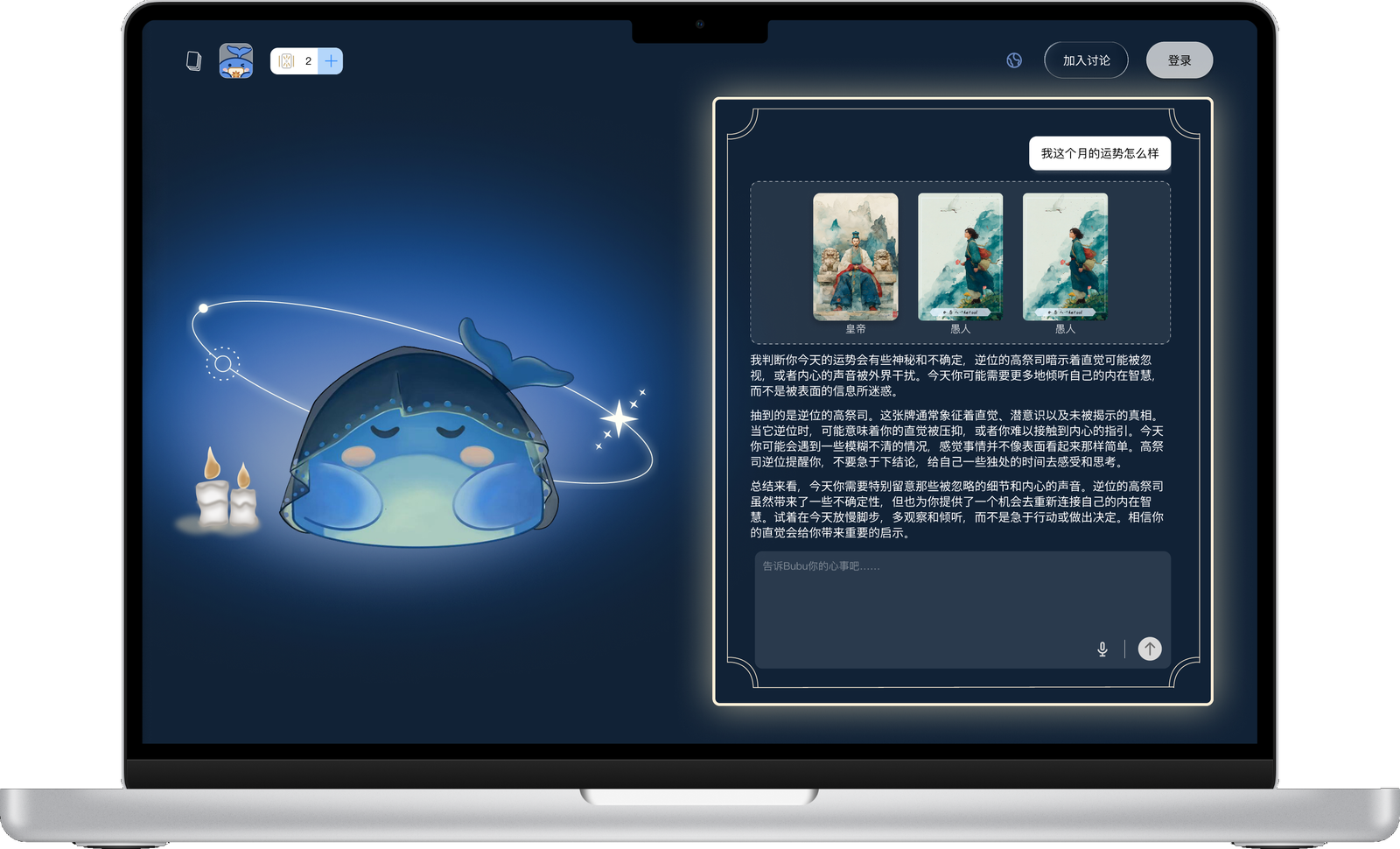Focus the 告诉Bubu你的心事吧 input field
Screen dimensions: 1400x849
pyautogui.click(x=962, y=609)
